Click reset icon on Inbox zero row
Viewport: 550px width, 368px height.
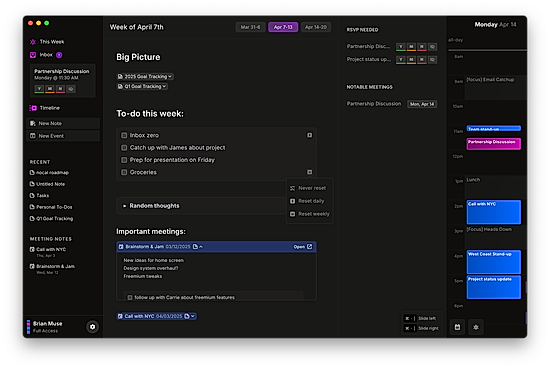tap(309, 135)
